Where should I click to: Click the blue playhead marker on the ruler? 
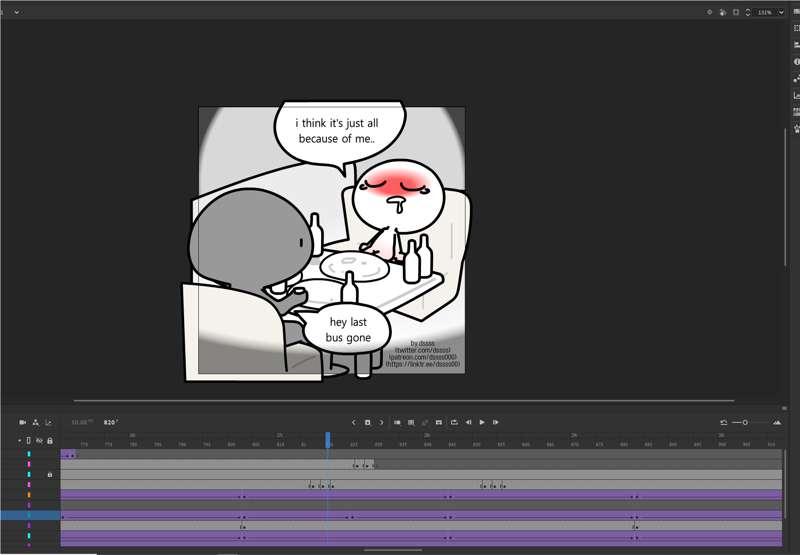coord(328,440)
